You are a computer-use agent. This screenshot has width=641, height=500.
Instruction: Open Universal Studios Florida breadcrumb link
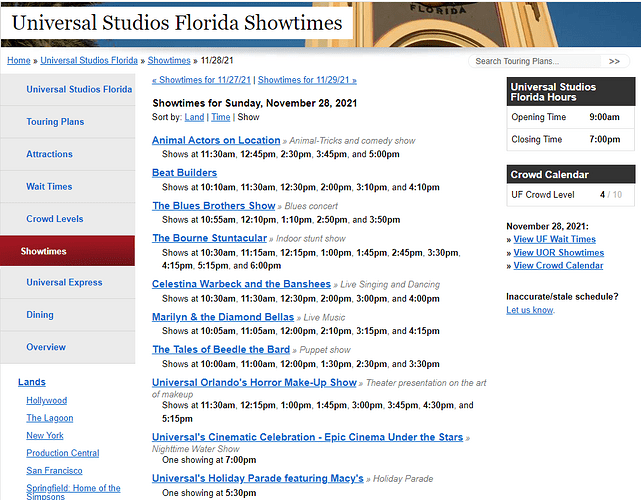(90, 61)
